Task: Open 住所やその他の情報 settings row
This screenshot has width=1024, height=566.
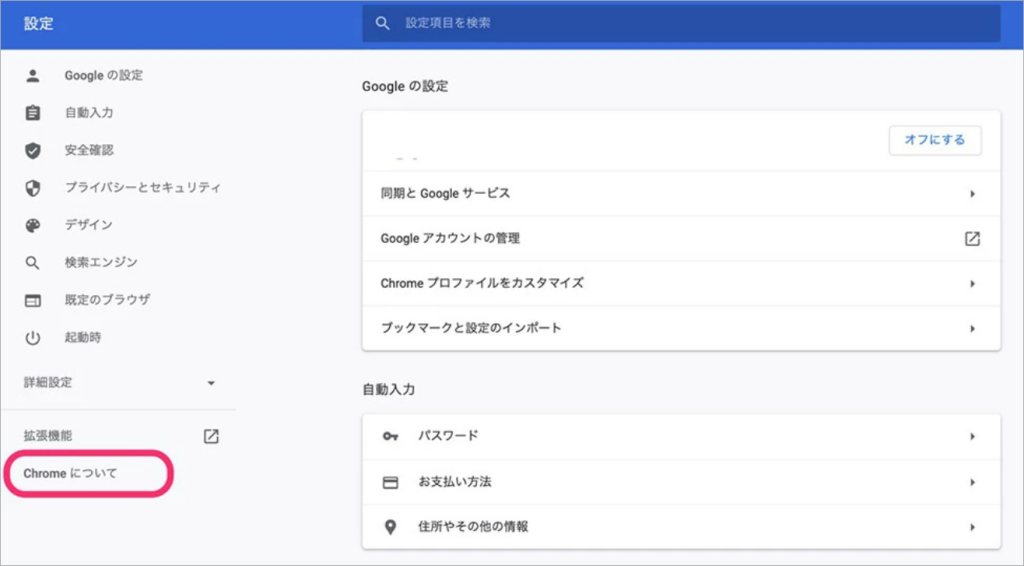Action: 681,527
